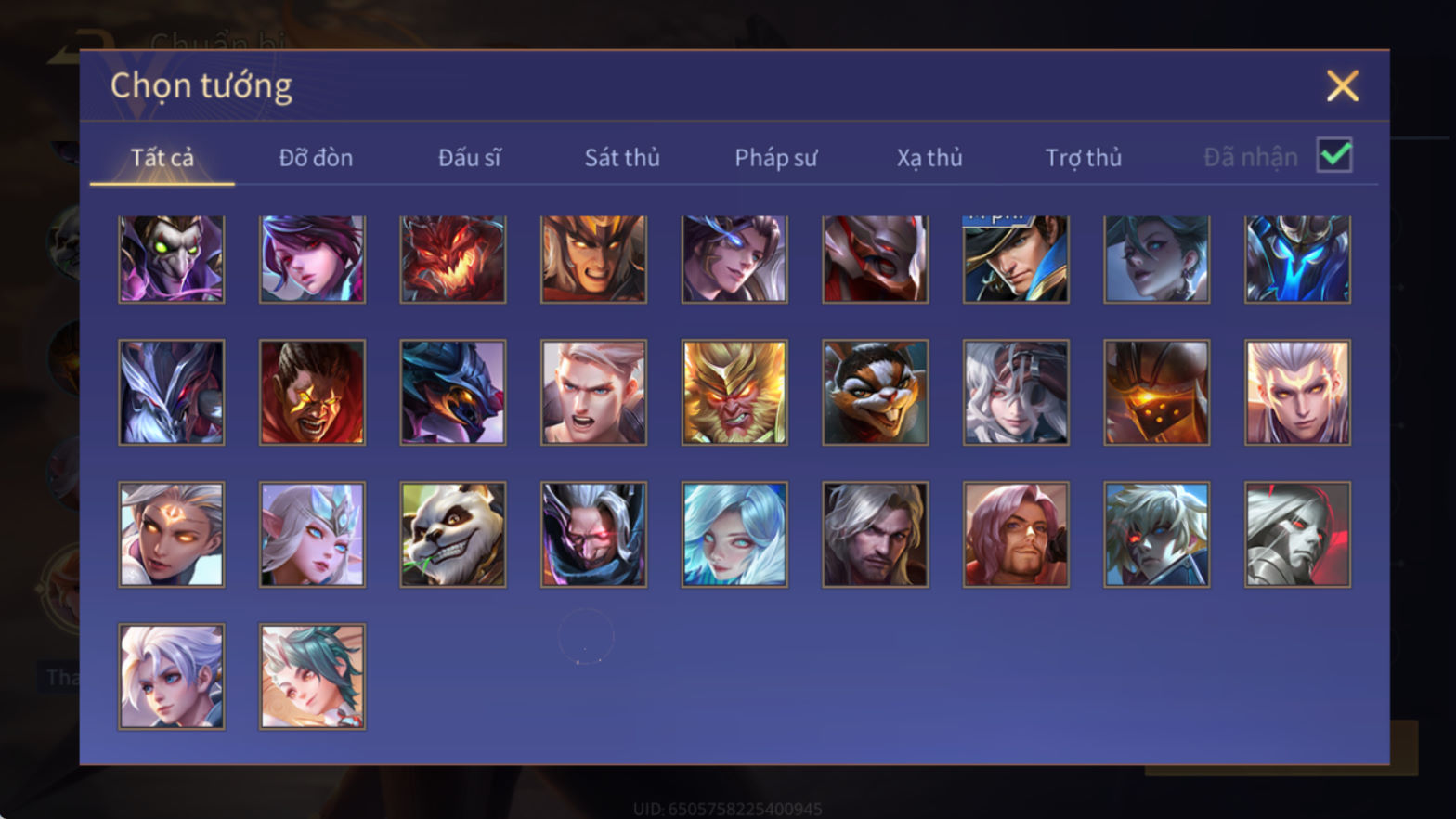Pick the elf hero with crystal crown
1456x819 pixels.
(x=312, y=534)
